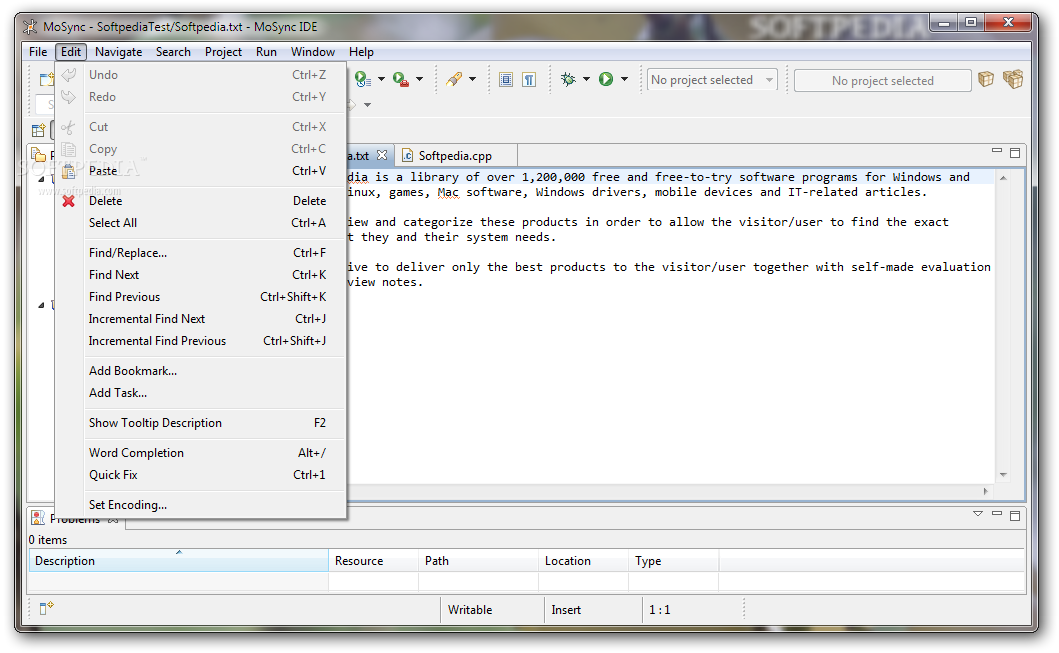Choose Paste from the Edit menu
The image size is (1059, 653).
(201, 171)
